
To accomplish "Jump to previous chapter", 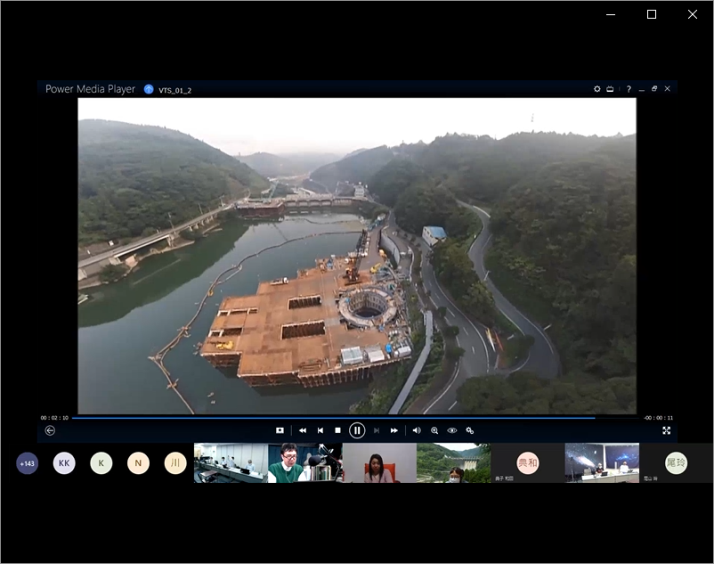I will pyautogui.click(x=320, y=430).
